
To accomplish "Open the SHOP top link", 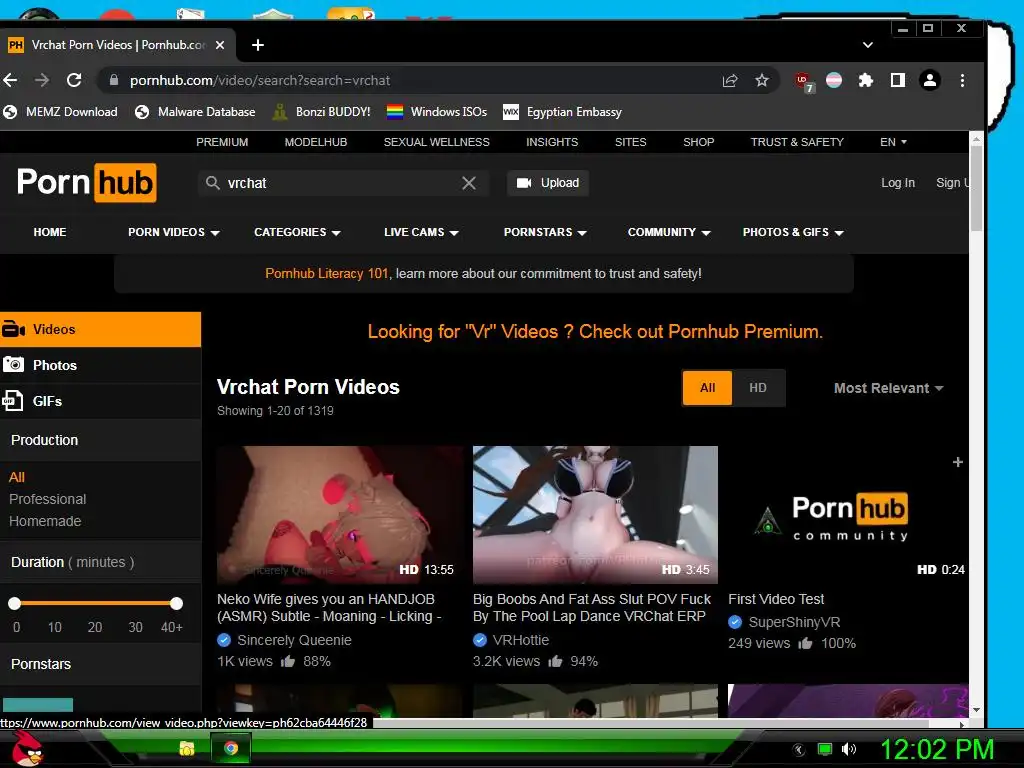I will click(x=698, y=142).
